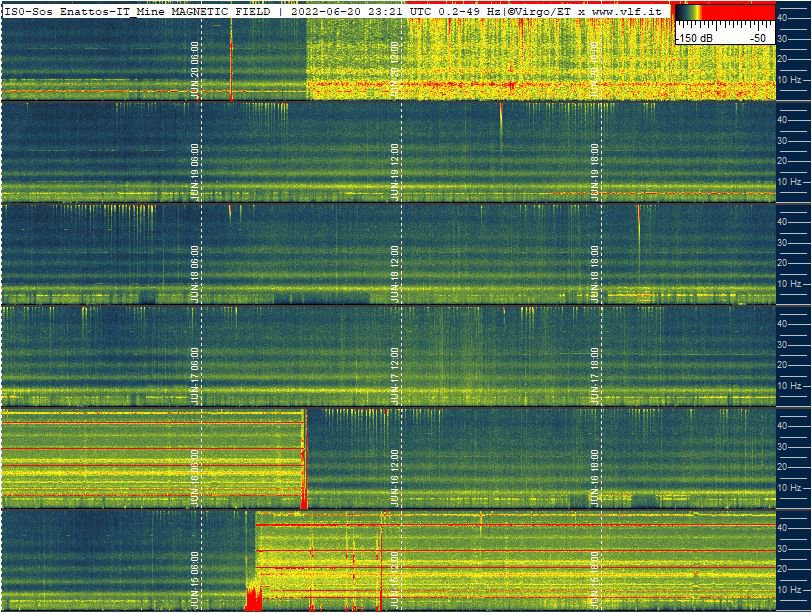Click the JUN 17 06:00 time marker
812x613 pixels.
click(195, 376)
